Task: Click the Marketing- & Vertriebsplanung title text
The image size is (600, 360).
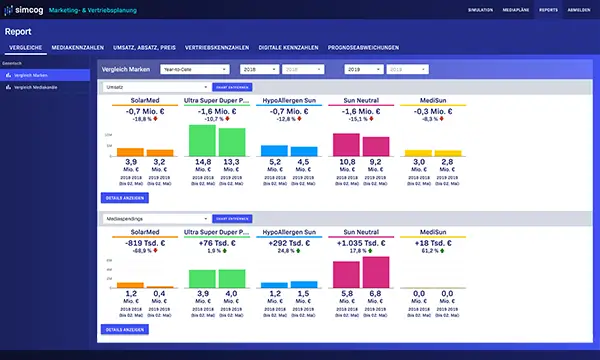Action: [x=93, y=10]
